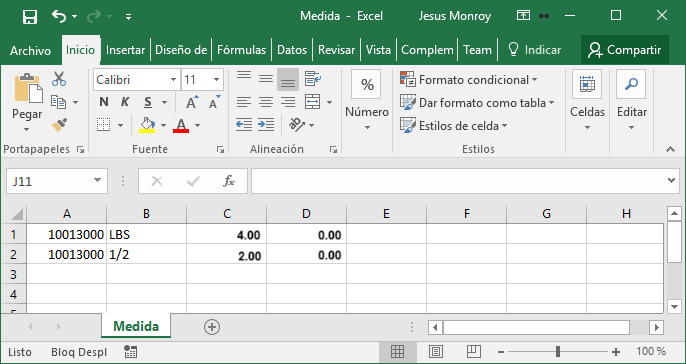Open the Team tab
The image size is (686, 364).
(477, 50)
